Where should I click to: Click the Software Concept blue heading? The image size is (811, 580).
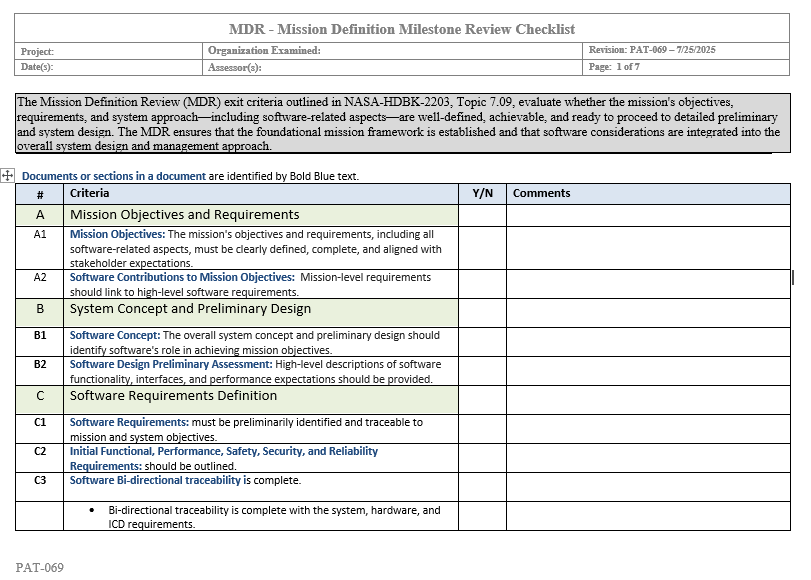(115, 336)
